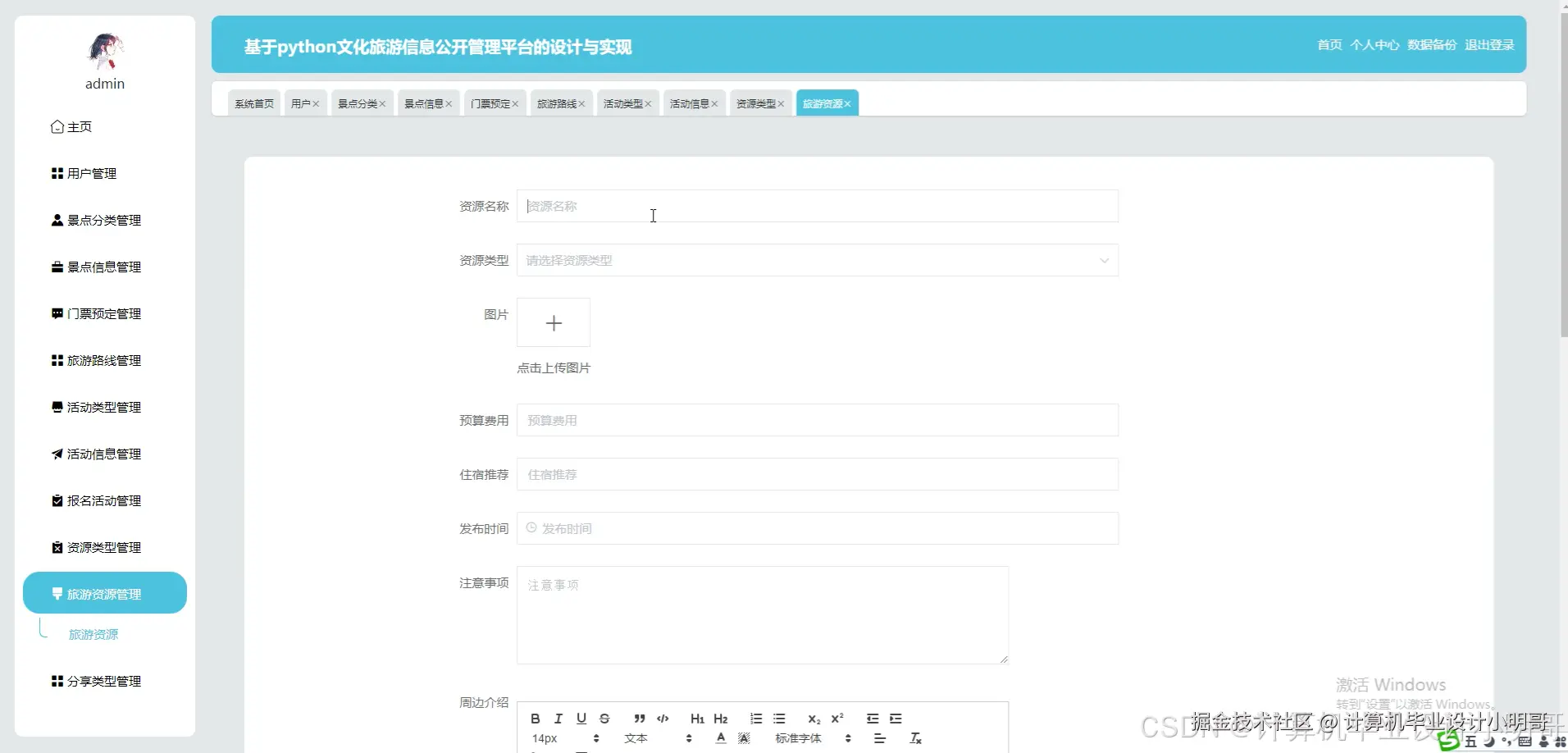
Task: Toggle the ordered list formatting
Action: (754, 719)
